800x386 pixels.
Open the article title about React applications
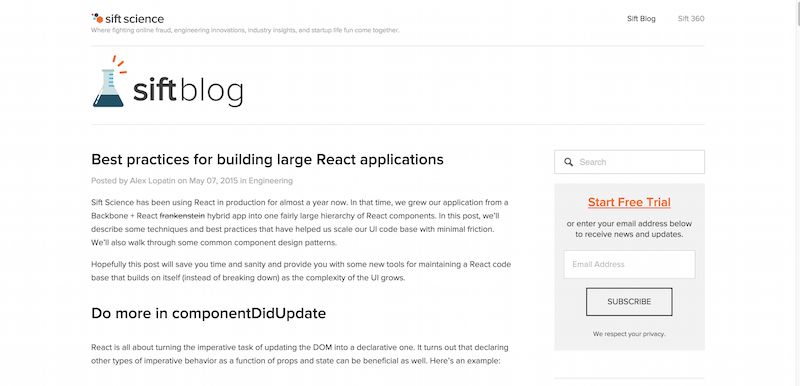pos(267,160)
